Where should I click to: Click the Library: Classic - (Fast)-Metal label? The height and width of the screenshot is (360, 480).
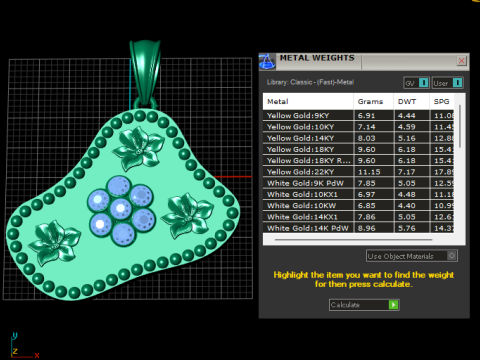(x=310, y=82)
